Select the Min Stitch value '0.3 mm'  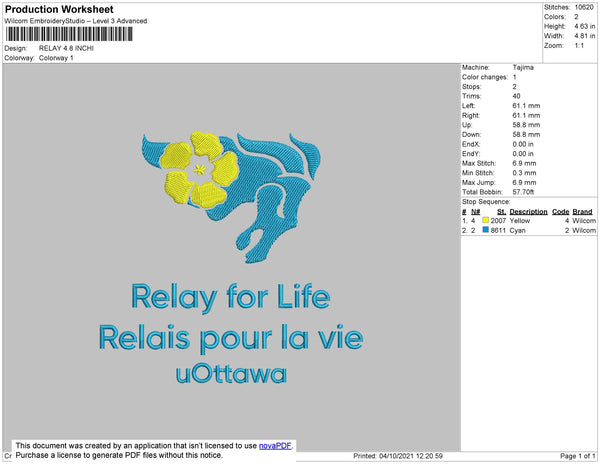point(524,173)
